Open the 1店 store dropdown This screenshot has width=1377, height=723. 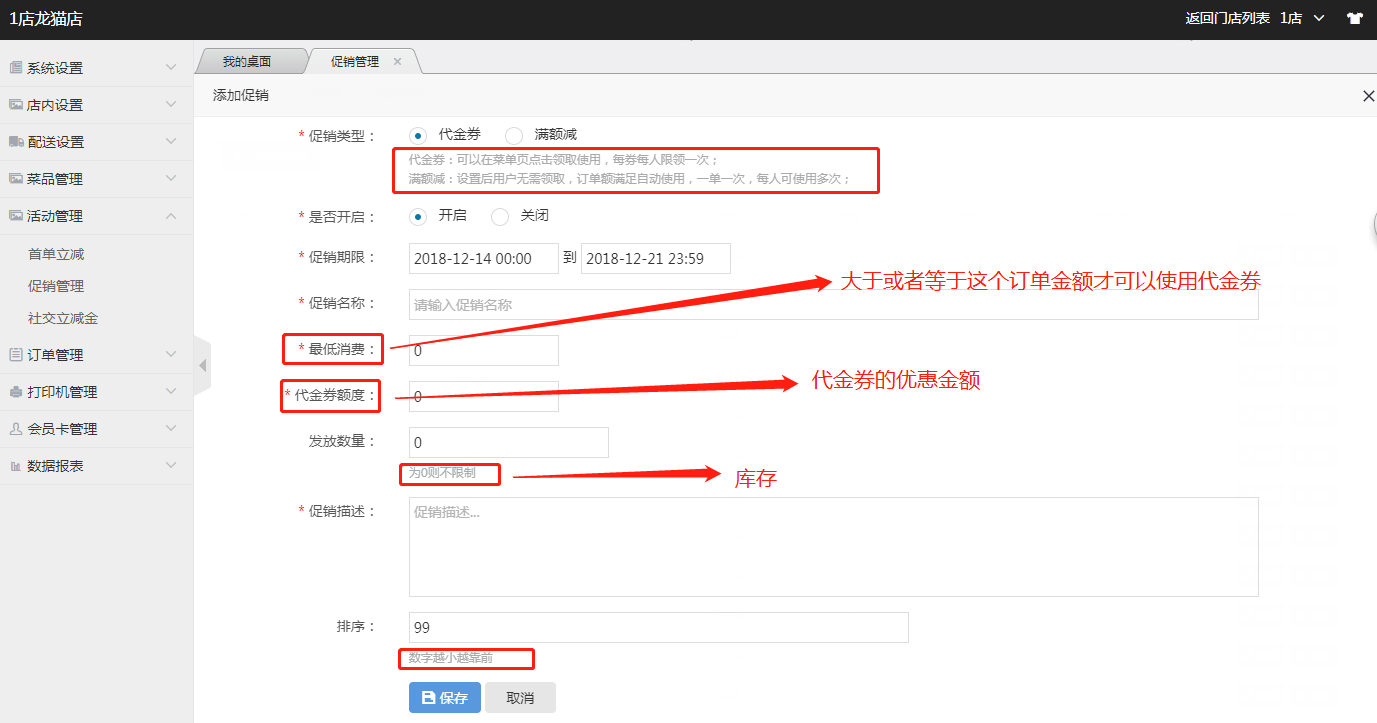1302,18
